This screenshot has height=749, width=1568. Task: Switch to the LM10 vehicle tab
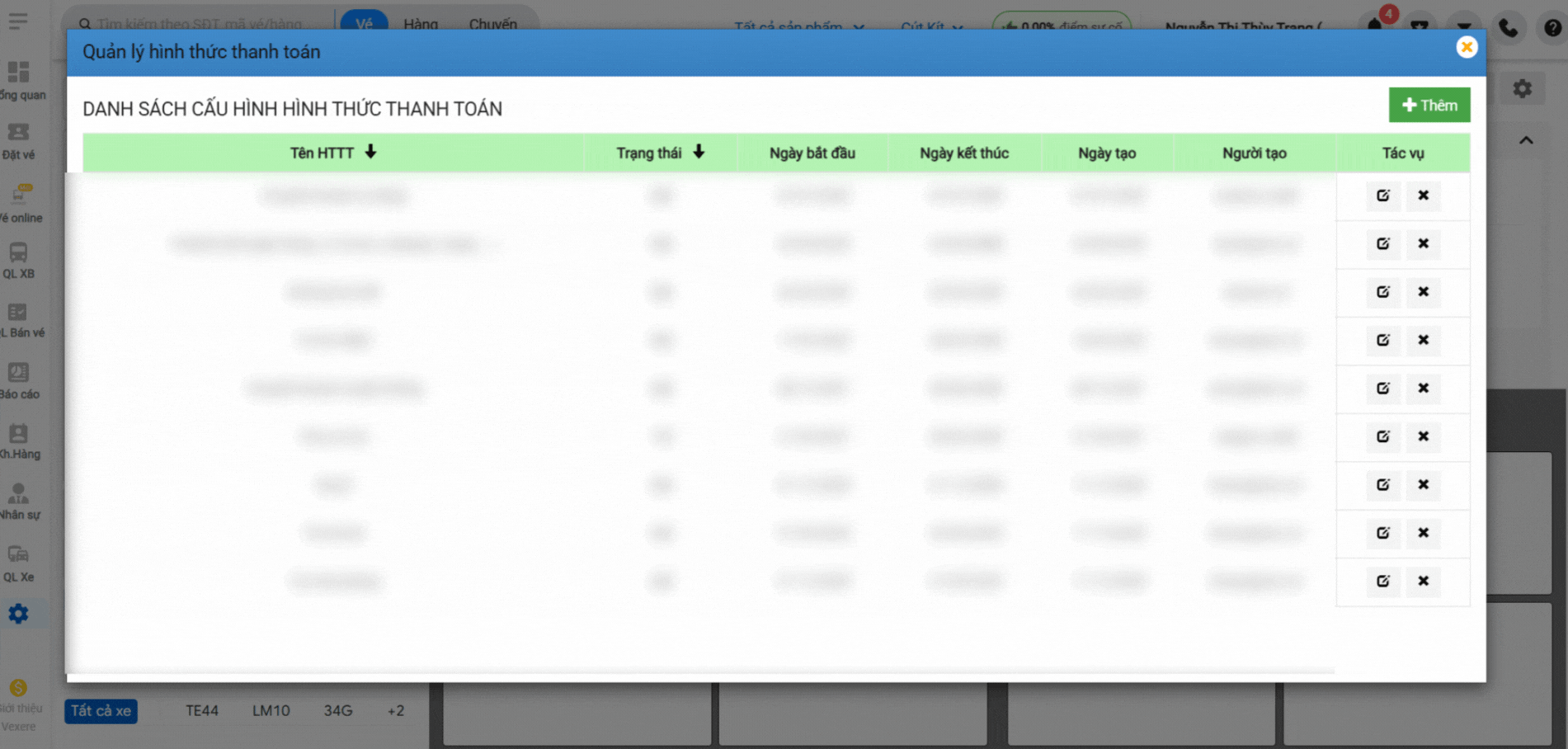click(x=271, y=710)
